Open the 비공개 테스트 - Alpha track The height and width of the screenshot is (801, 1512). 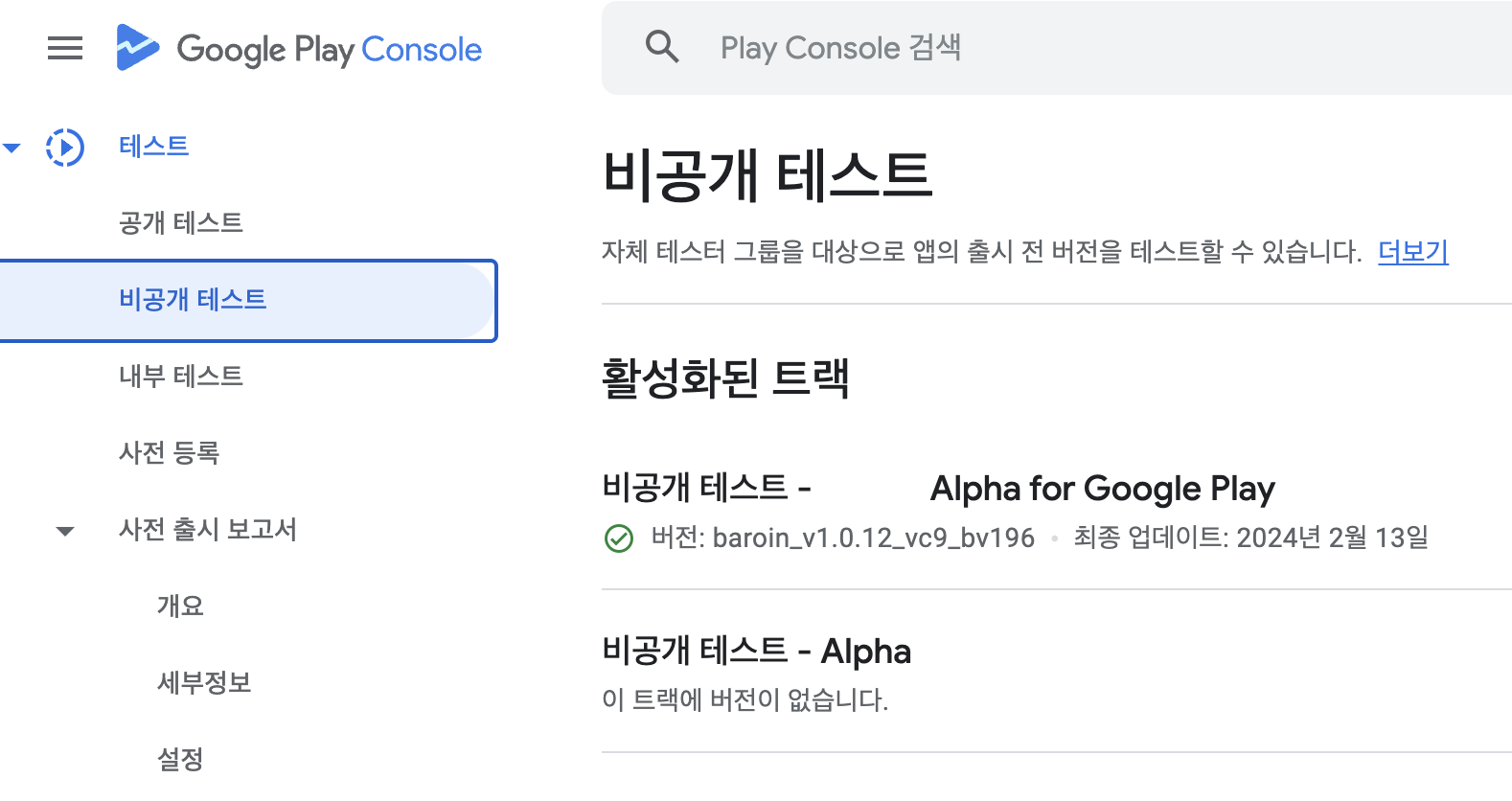[756, 652]
